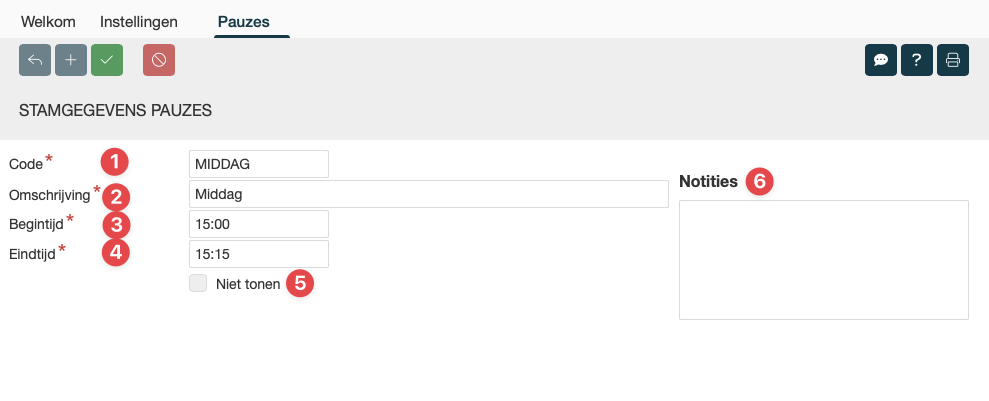Click red marker number 6 beside Notities
The height and width of the screenshot is (401, 989).
[760, 181]
